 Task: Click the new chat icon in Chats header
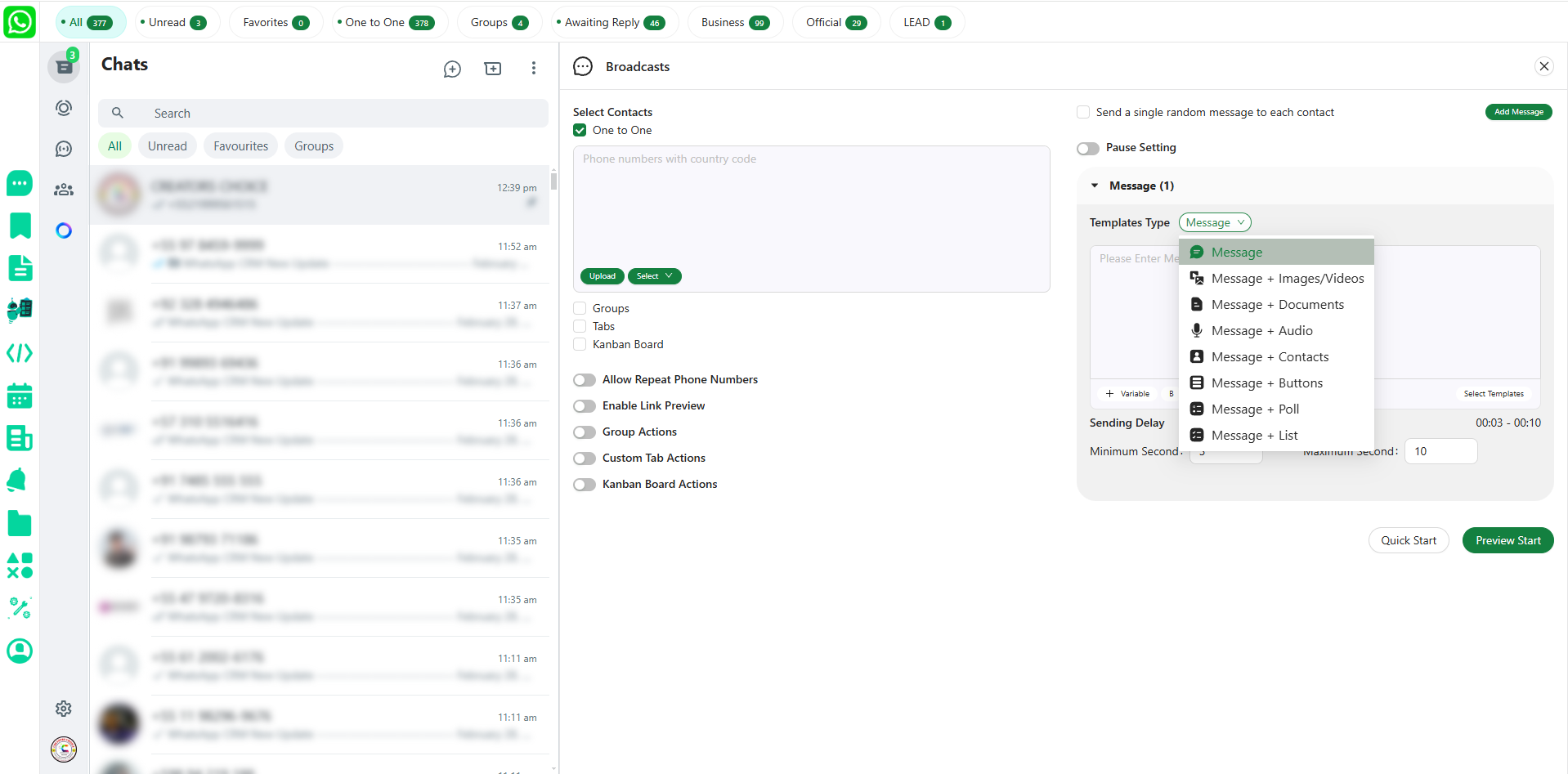point(452,69)
